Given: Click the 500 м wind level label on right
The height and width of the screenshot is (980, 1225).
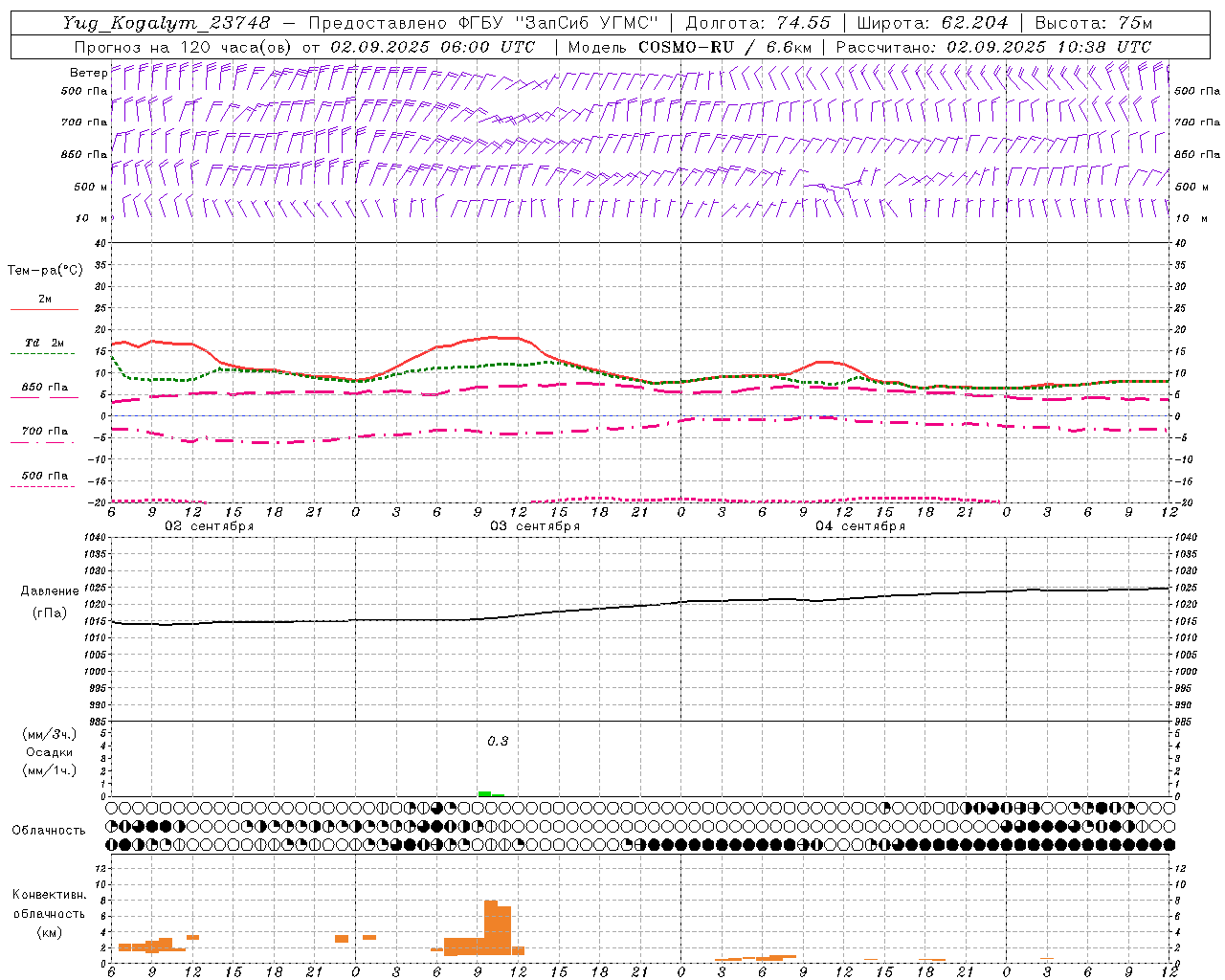Looking at the screenshot, I should click(1192, 187).
